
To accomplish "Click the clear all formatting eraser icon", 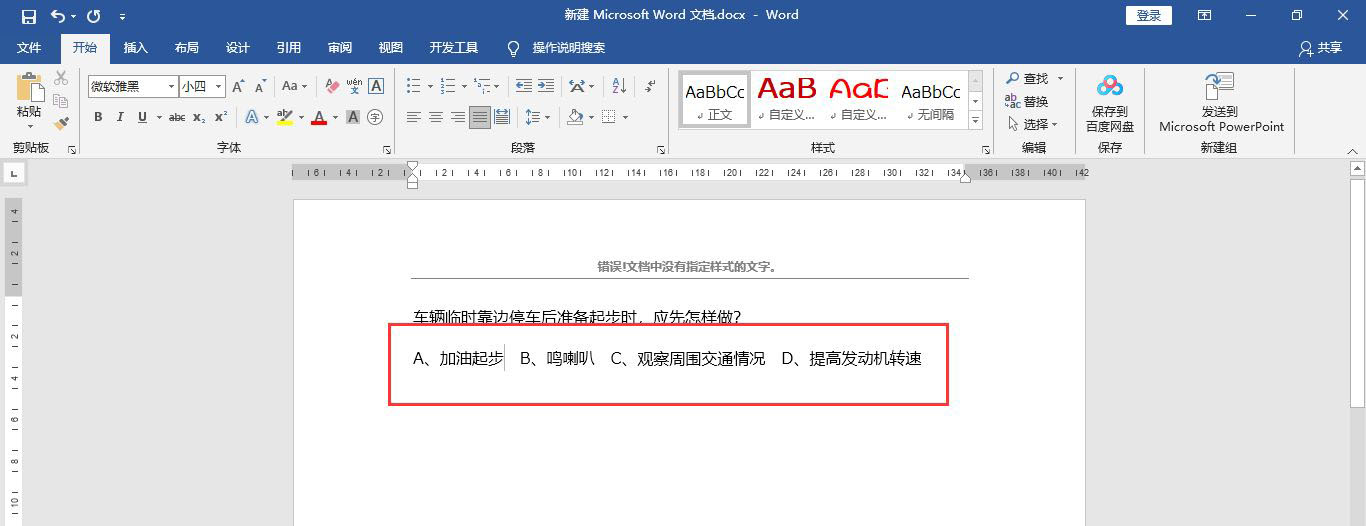I will (333, 87).
